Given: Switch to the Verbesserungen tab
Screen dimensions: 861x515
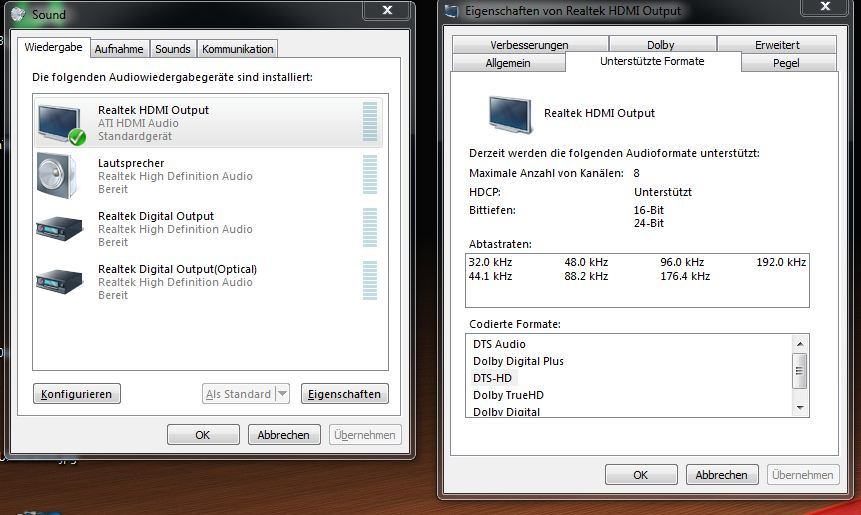Looking at the screenshot, I should tap(529, 44).
